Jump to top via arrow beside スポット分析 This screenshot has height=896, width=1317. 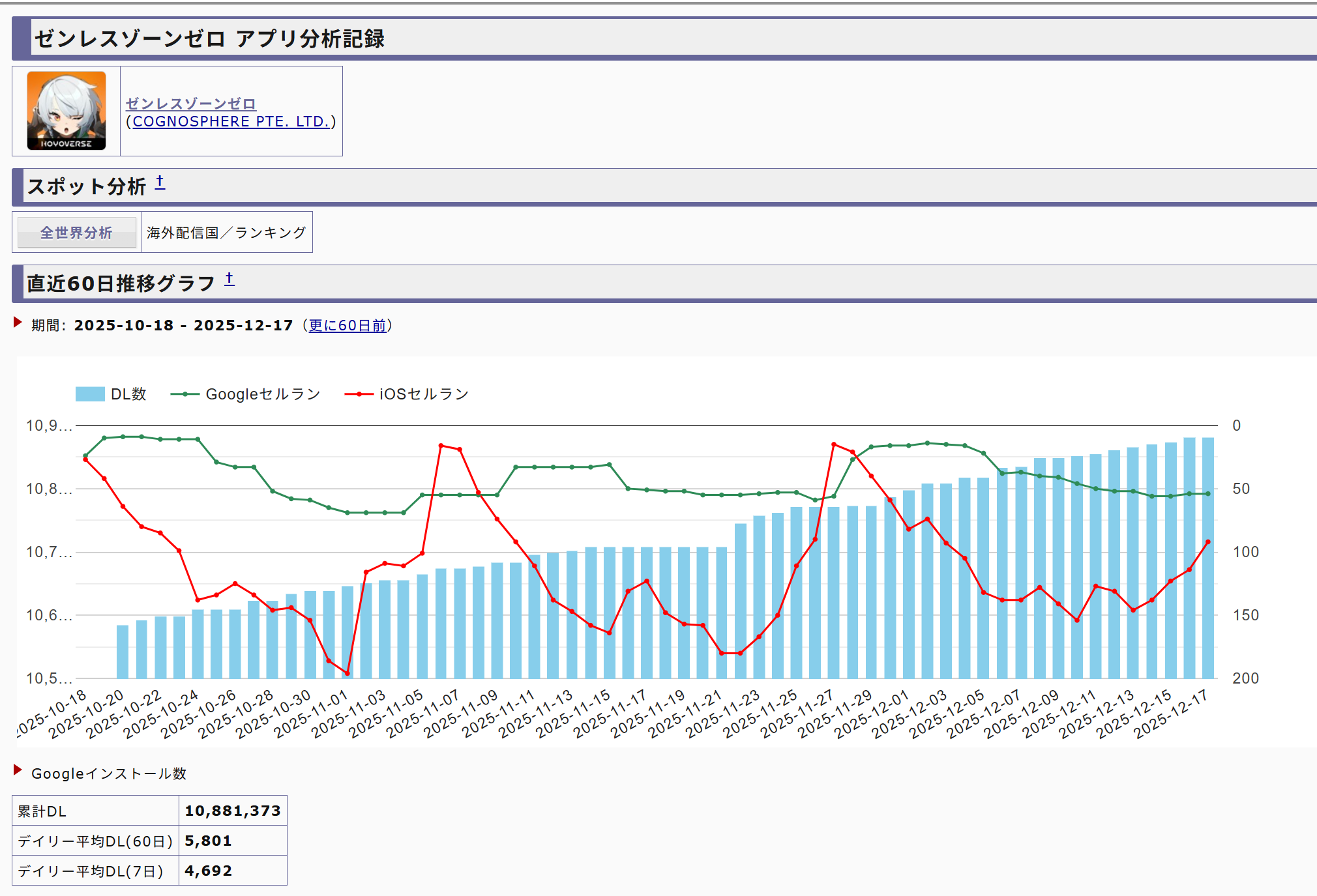(x=160, y=182)
